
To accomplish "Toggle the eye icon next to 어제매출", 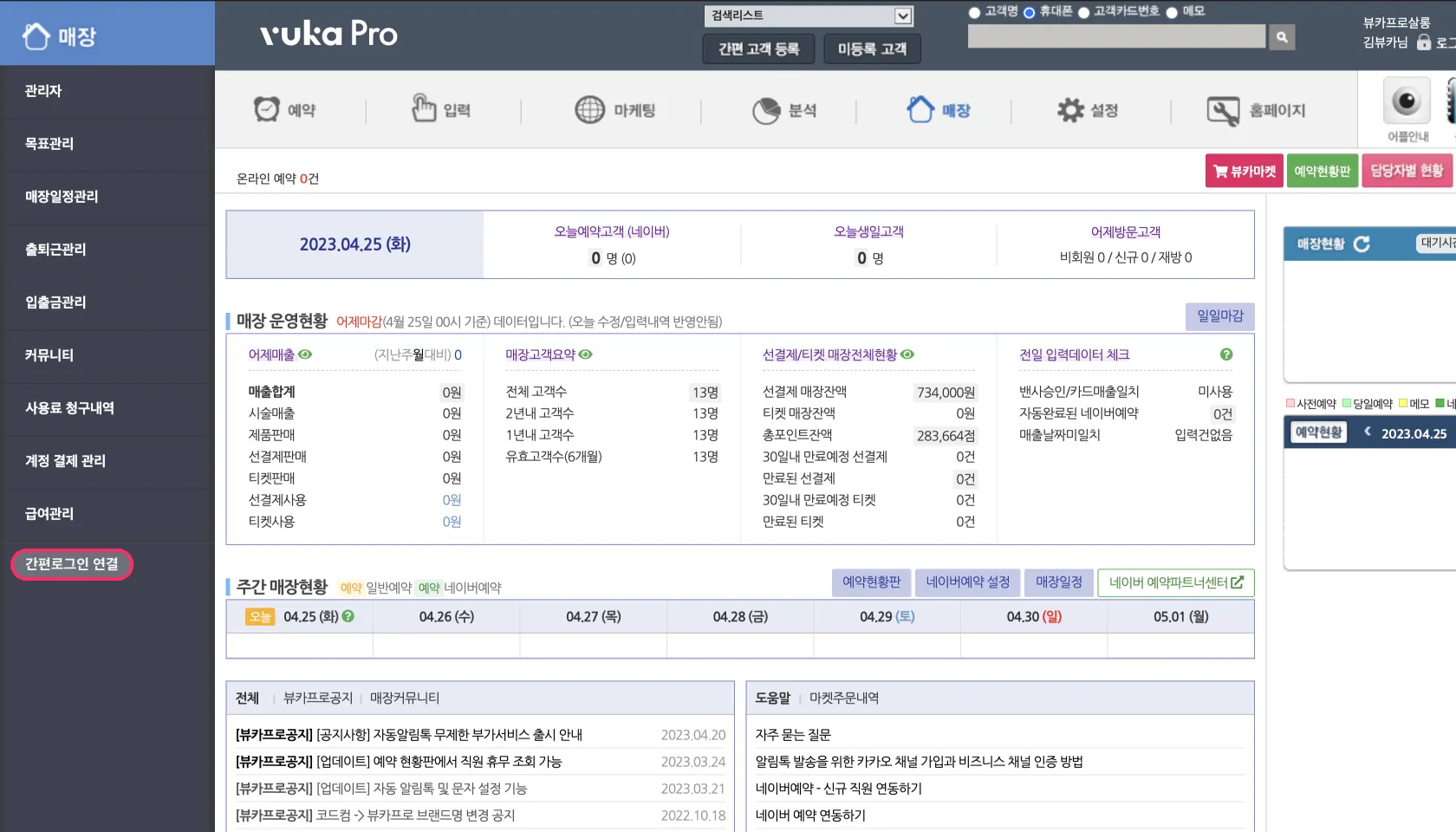I will click(305, 354).
